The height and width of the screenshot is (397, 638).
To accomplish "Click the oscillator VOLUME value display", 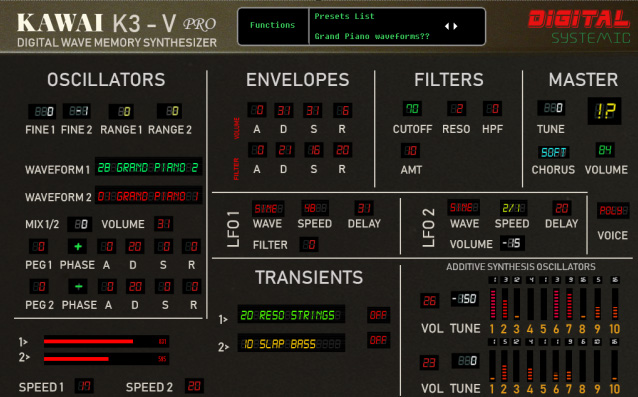I will point(164,224).
